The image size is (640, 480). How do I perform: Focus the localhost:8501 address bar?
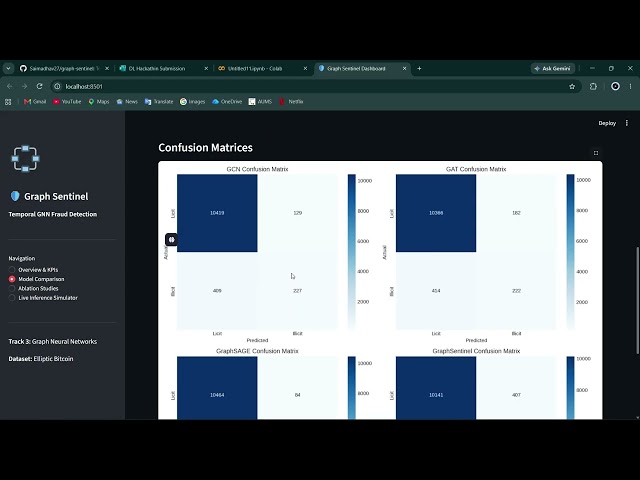(x=314, y=87)
